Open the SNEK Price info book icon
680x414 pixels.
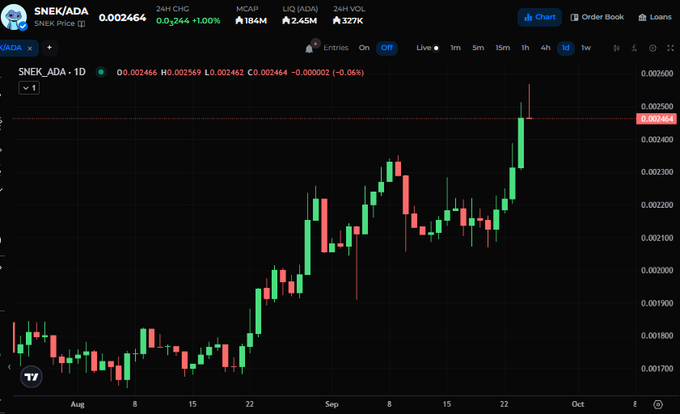pos(81,24)
